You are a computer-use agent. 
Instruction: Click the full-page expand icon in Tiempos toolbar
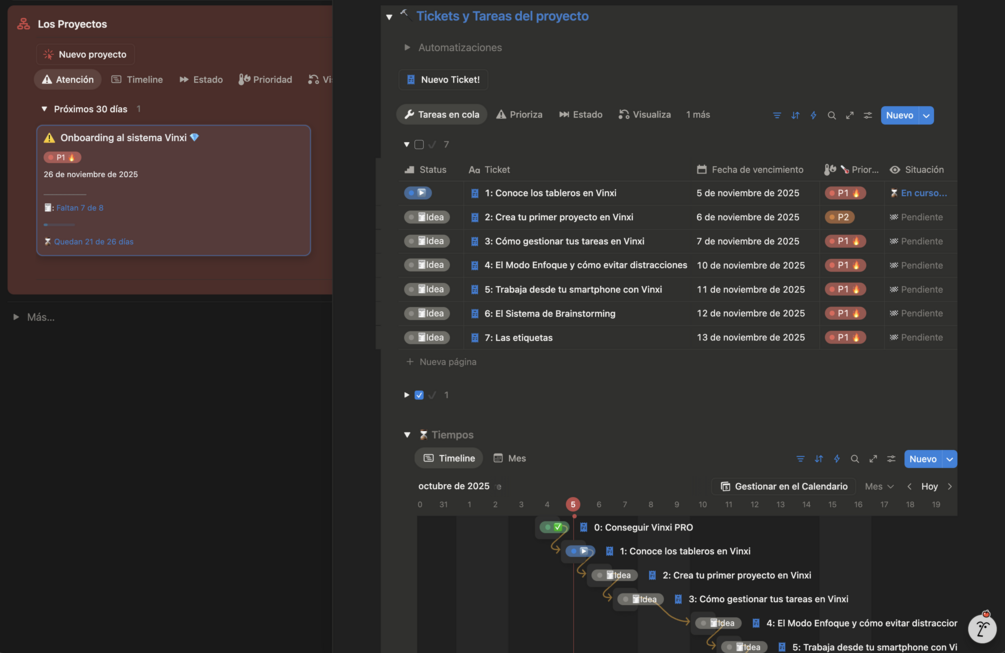pos(873,459)
